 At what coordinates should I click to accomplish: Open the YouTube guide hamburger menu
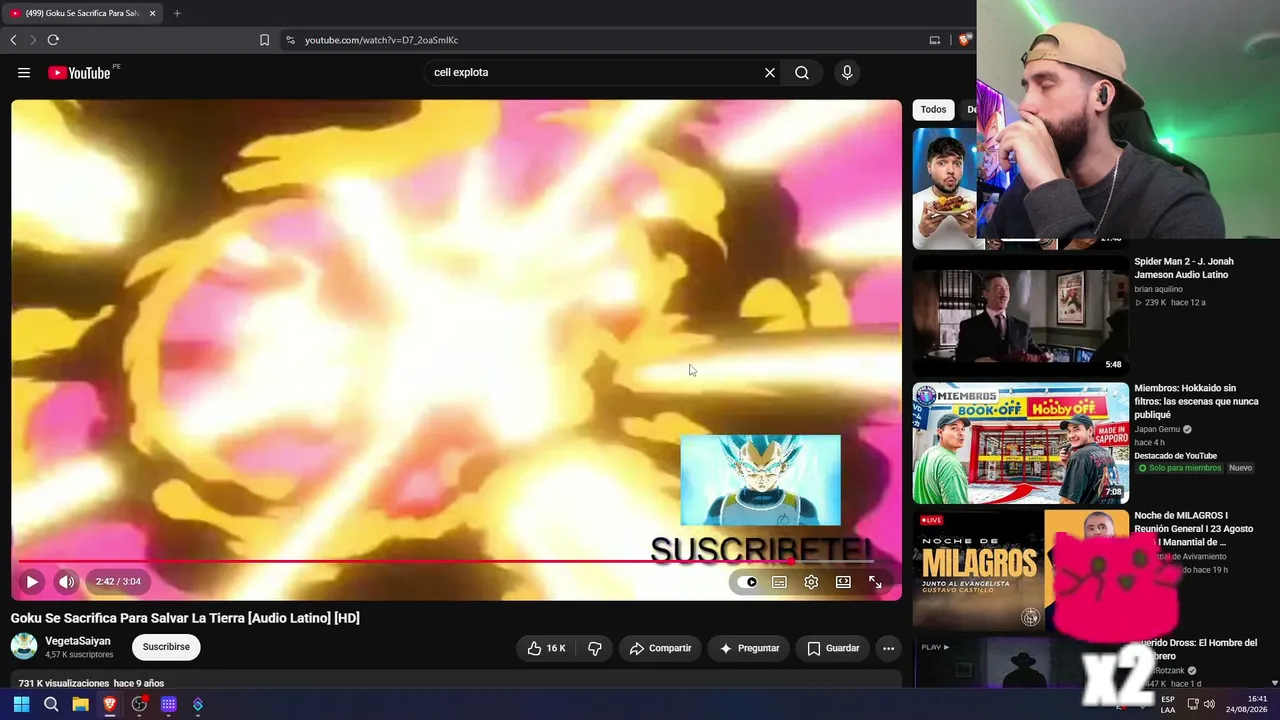point(24,72)
